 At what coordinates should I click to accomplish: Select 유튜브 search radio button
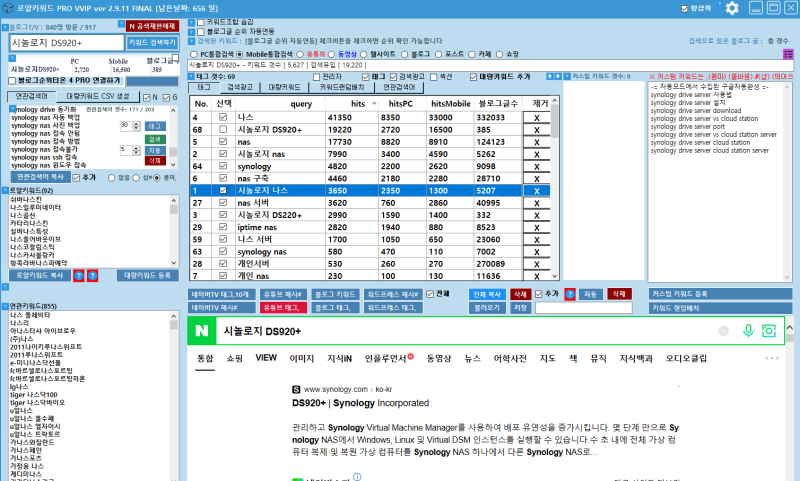point(300,54)
